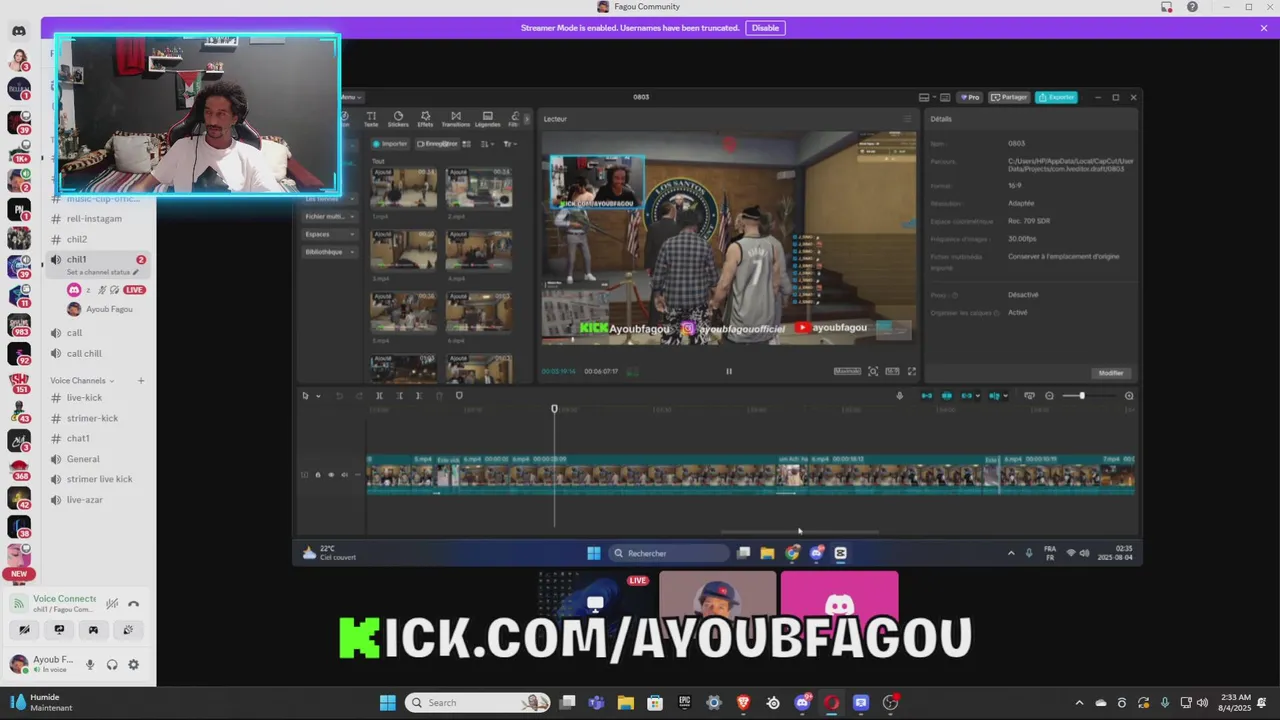
Task: Select the Effets tab in CapCut stream
Action: pyautogui.click(x=425, y=119)
